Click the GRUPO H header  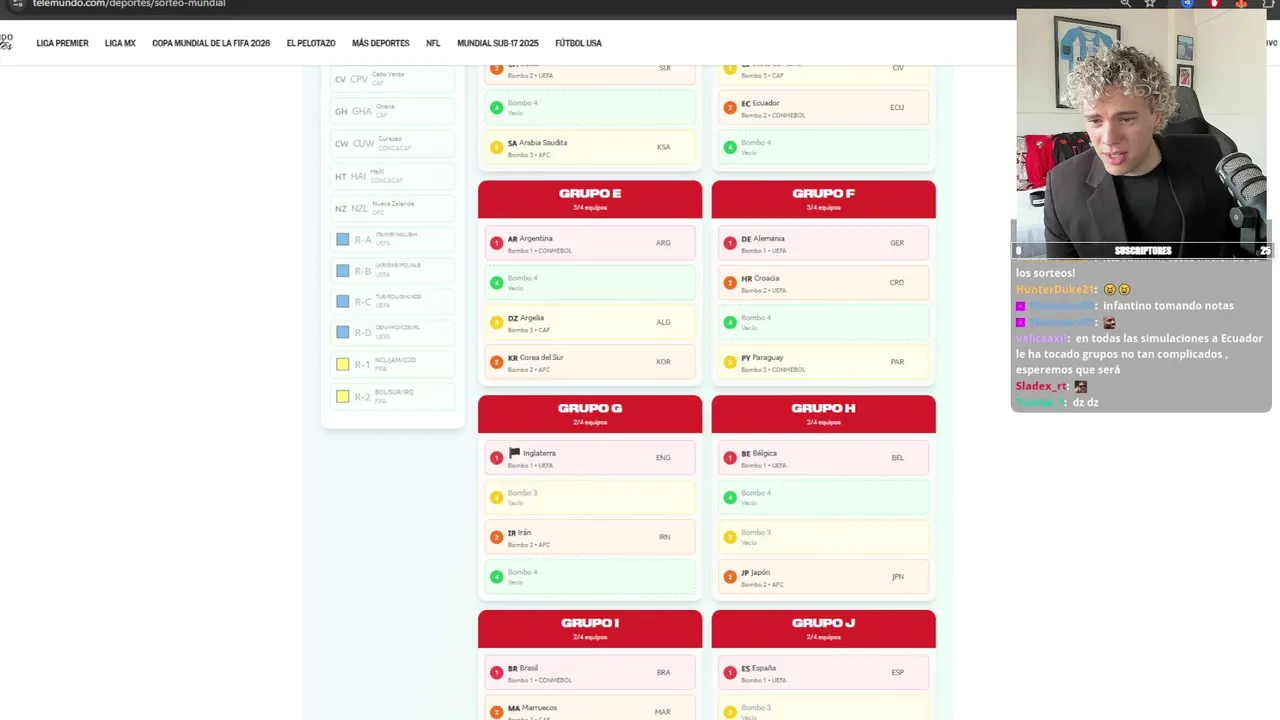[823, 414]
